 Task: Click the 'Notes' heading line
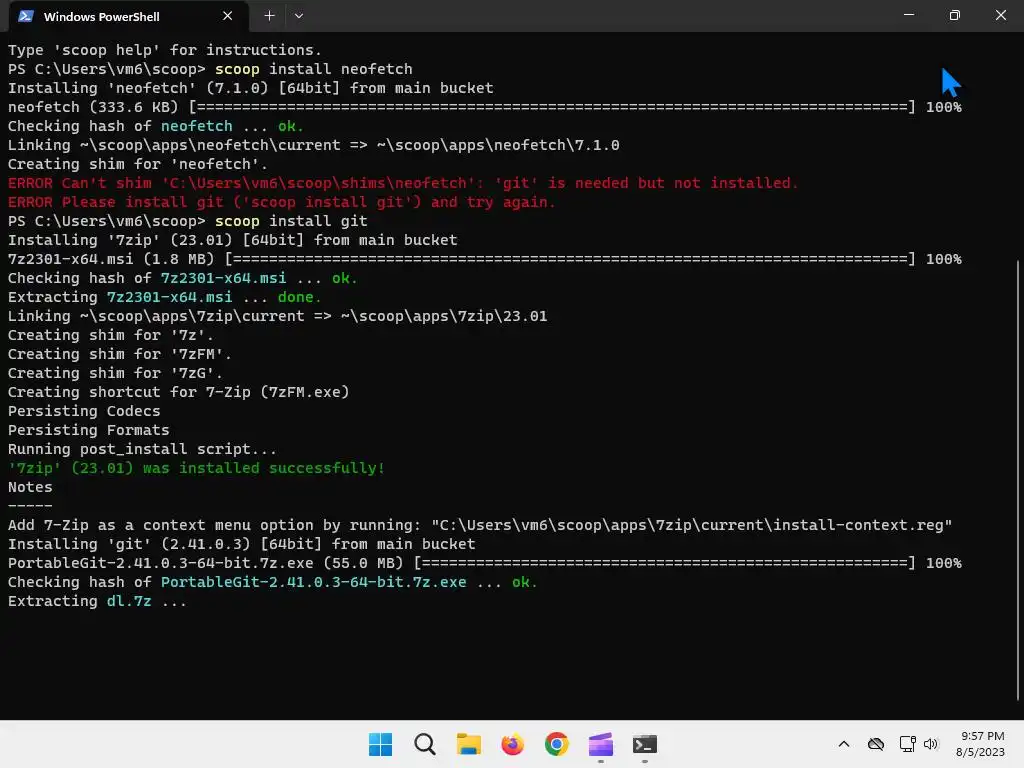[30, 487]
